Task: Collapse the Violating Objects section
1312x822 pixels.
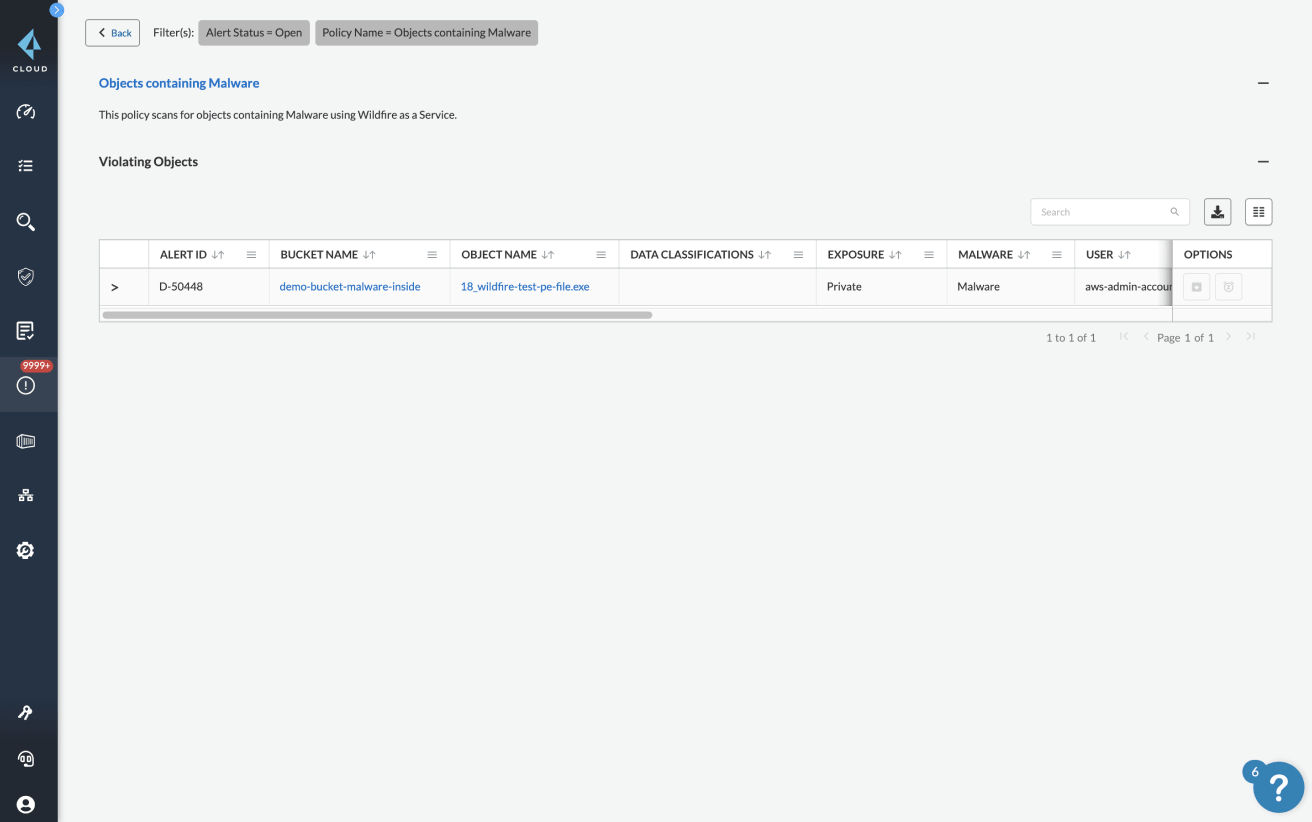Action: coord(1263,162)
